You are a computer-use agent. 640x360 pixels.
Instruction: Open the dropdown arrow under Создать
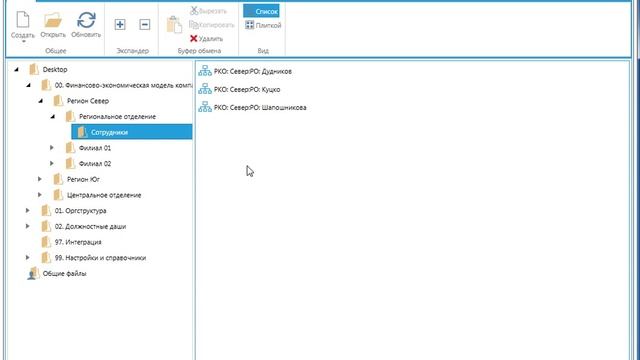[23, 41]
